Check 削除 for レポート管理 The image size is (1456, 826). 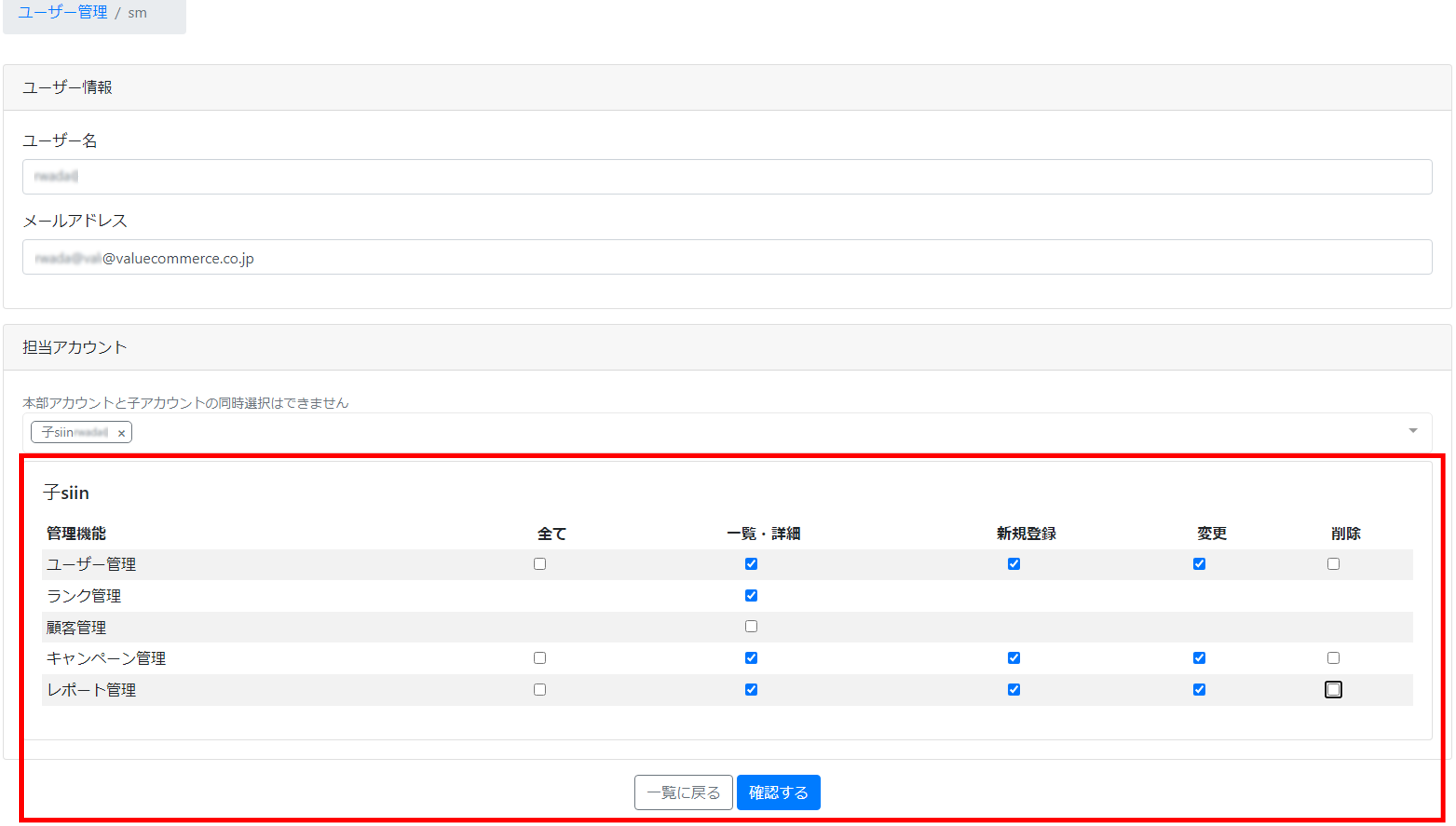[x=1333, y=690]
